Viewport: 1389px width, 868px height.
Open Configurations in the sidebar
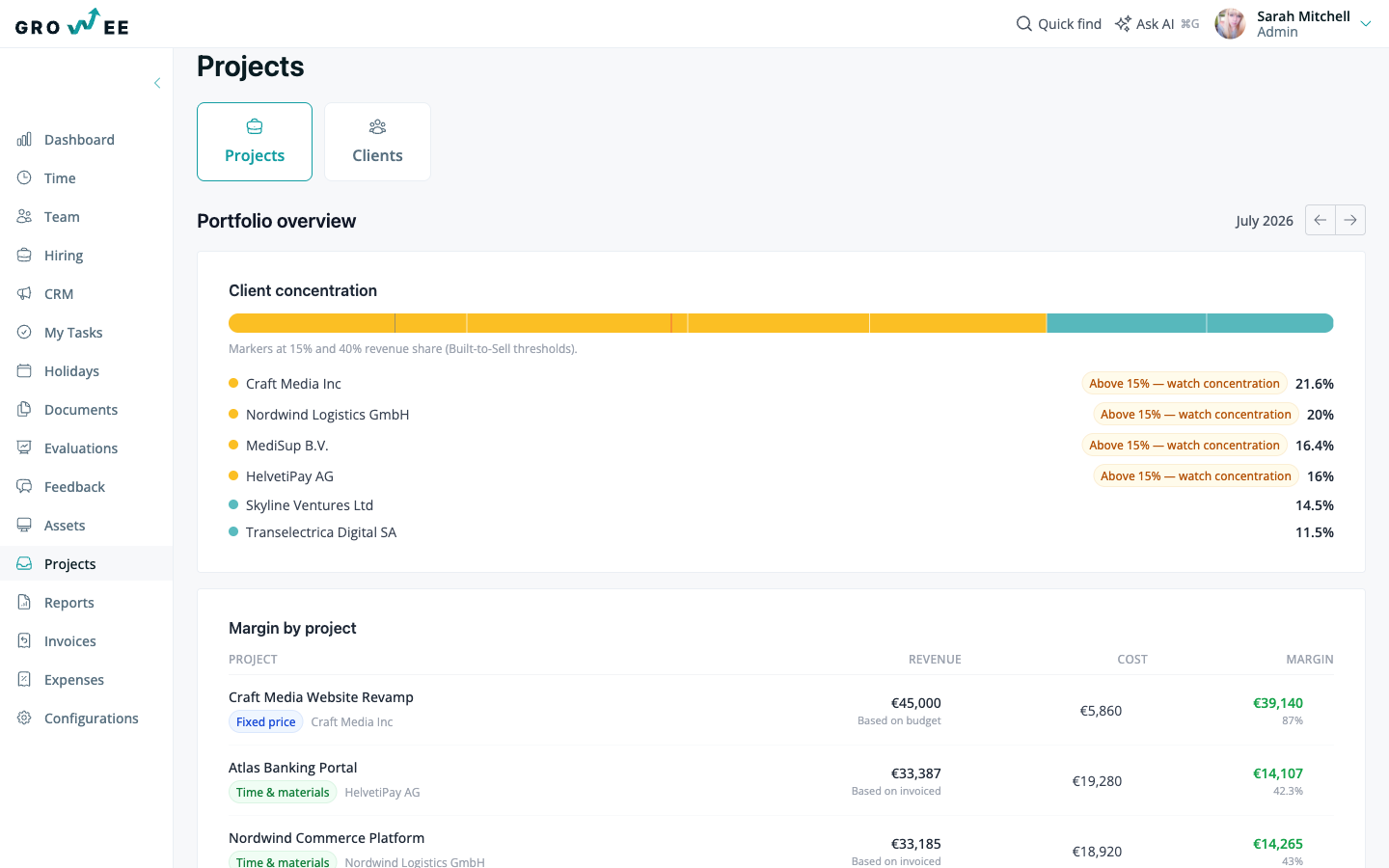87,719
